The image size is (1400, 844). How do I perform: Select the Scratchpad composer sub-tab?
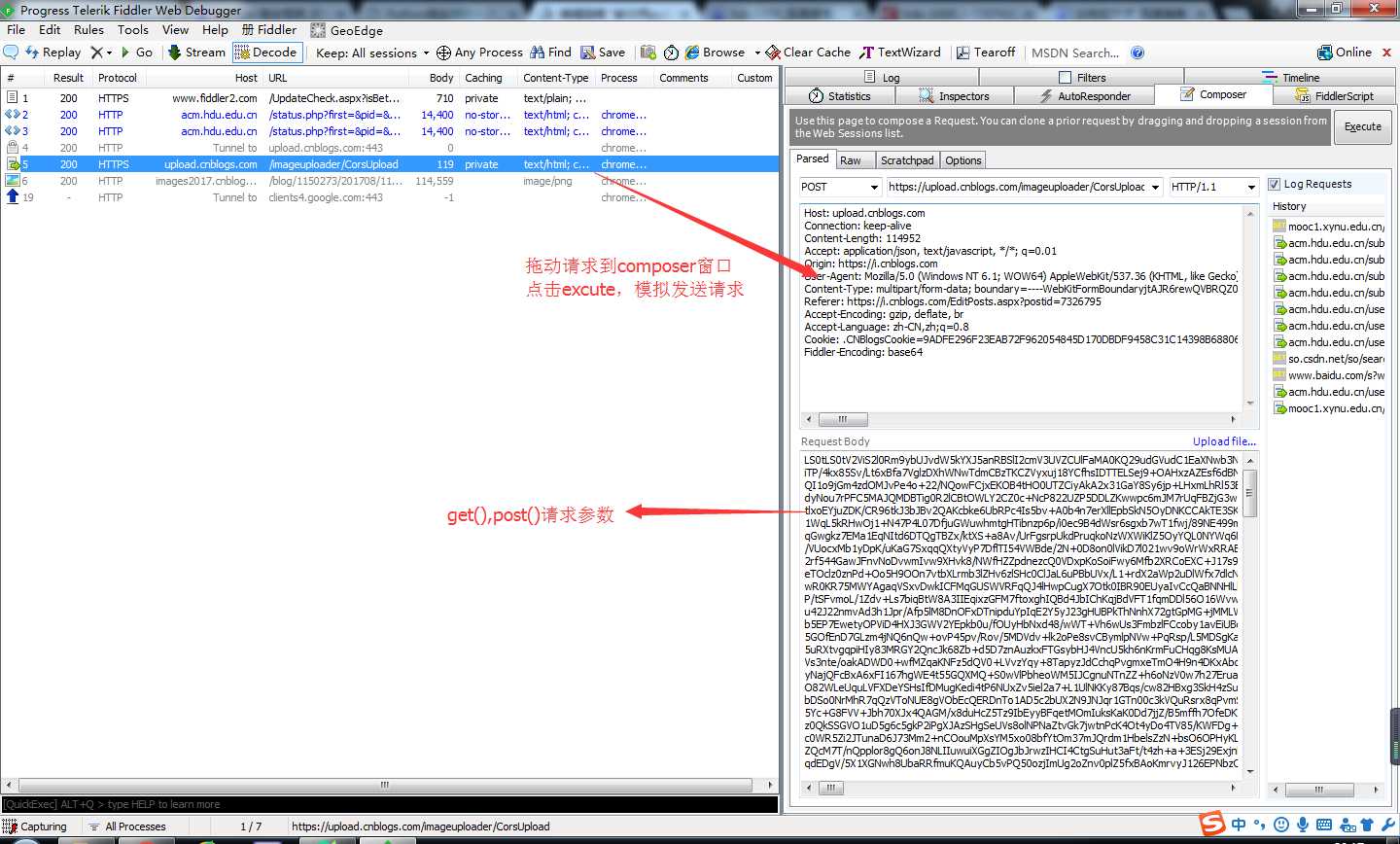(907, 160)
